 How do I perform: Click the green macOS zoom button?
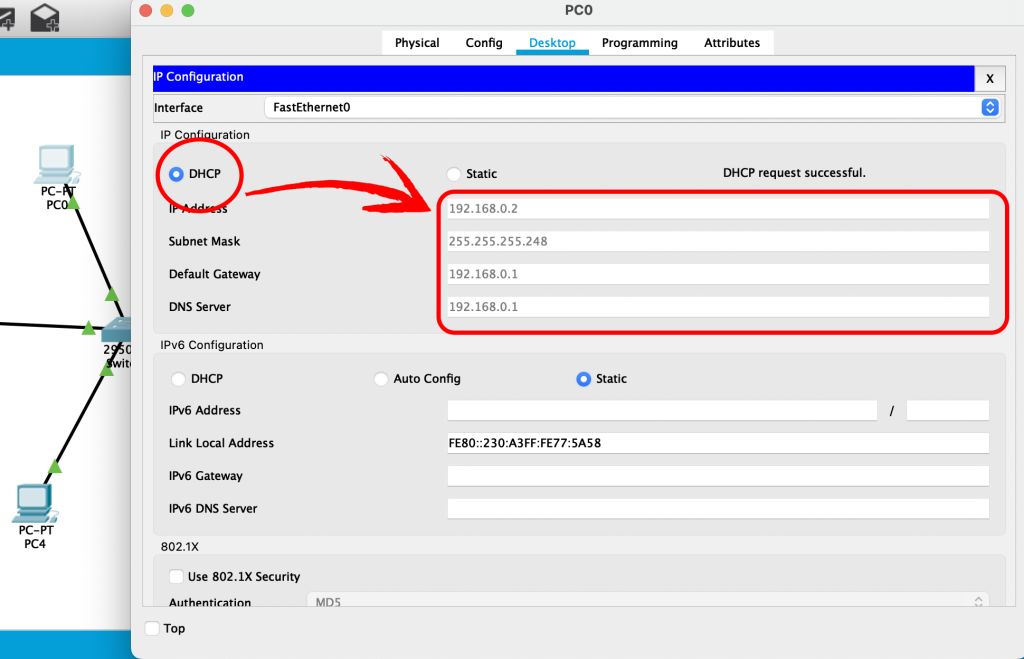pos(187,10)
